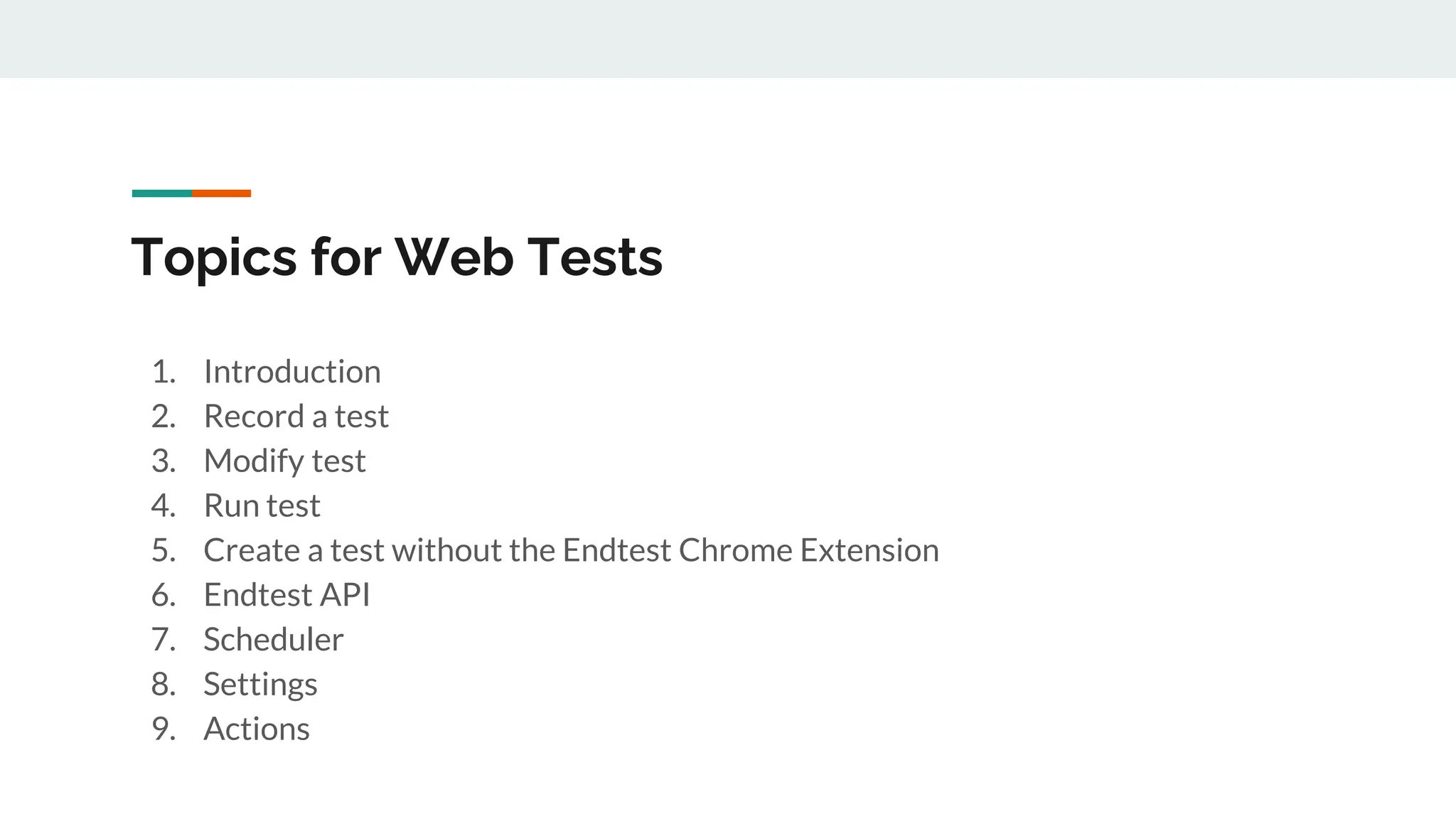Click the "Actions" list item
The height and width of the screenshot is (819, 1456).
tap(256, 729)
